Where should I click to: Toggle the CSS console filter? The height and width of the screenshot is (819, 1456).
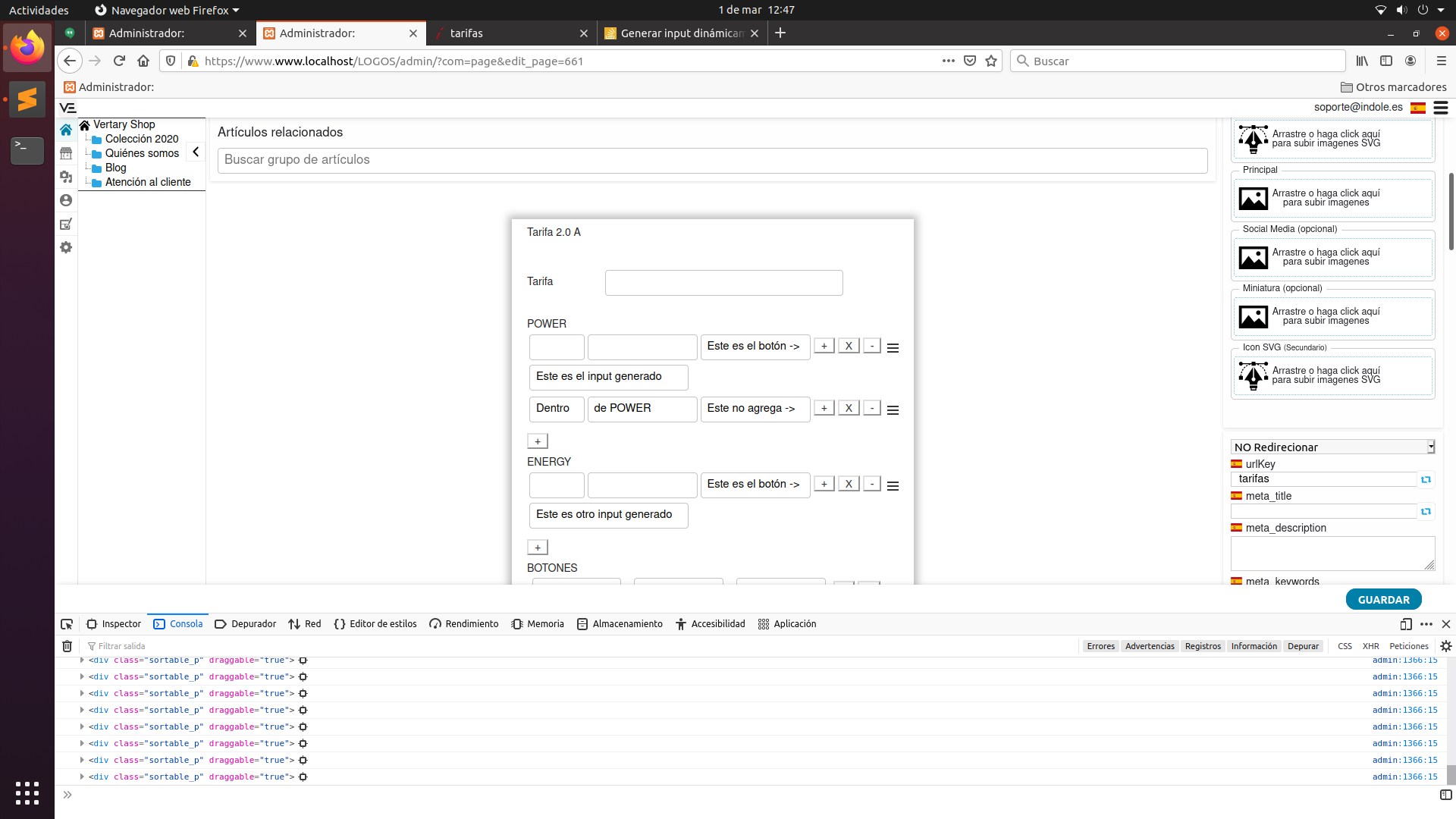[x=1345, y=646]
